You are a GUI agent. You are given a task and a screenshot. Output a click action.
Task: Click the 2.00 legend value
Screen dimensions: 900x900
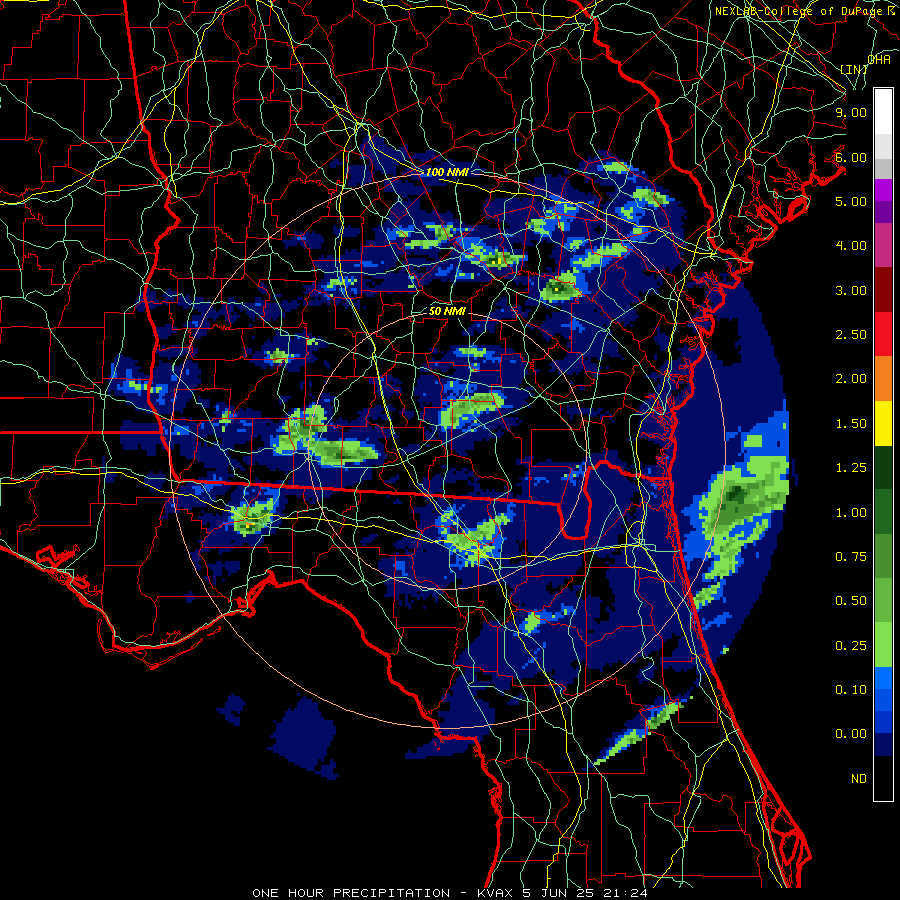click(851, 379)
